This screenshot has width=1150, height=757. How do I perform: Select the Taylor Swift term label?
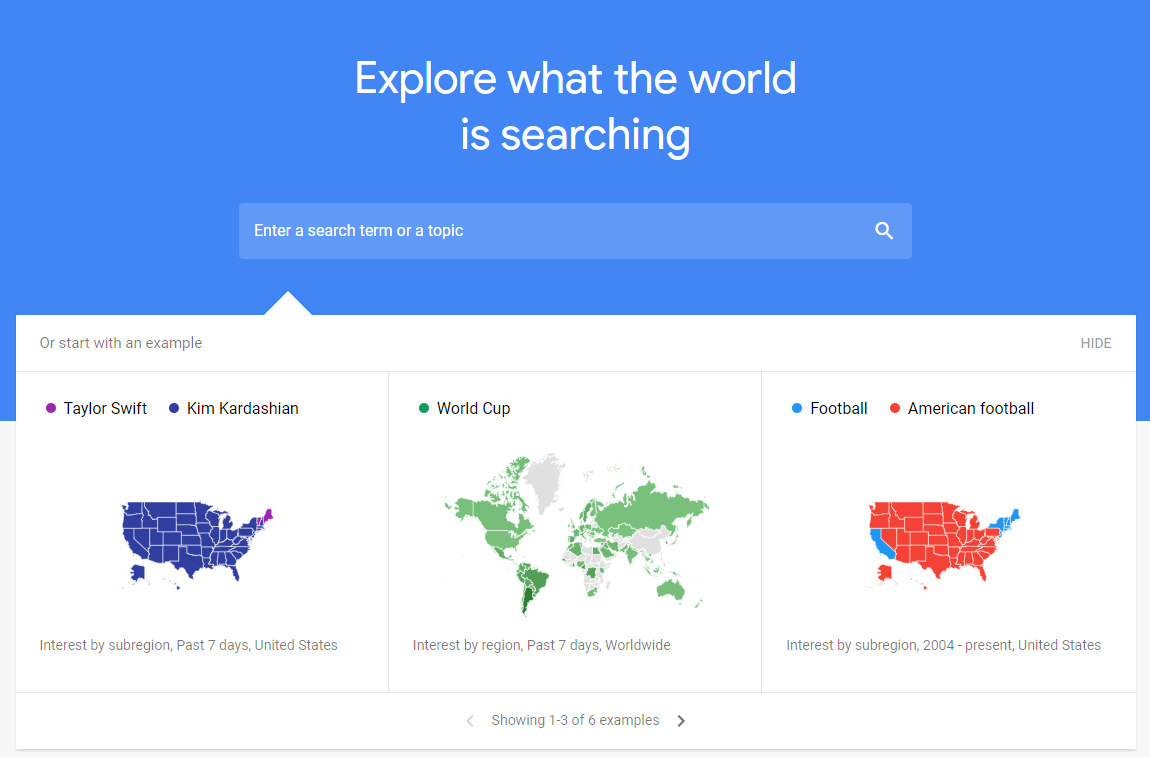(105, 409)
